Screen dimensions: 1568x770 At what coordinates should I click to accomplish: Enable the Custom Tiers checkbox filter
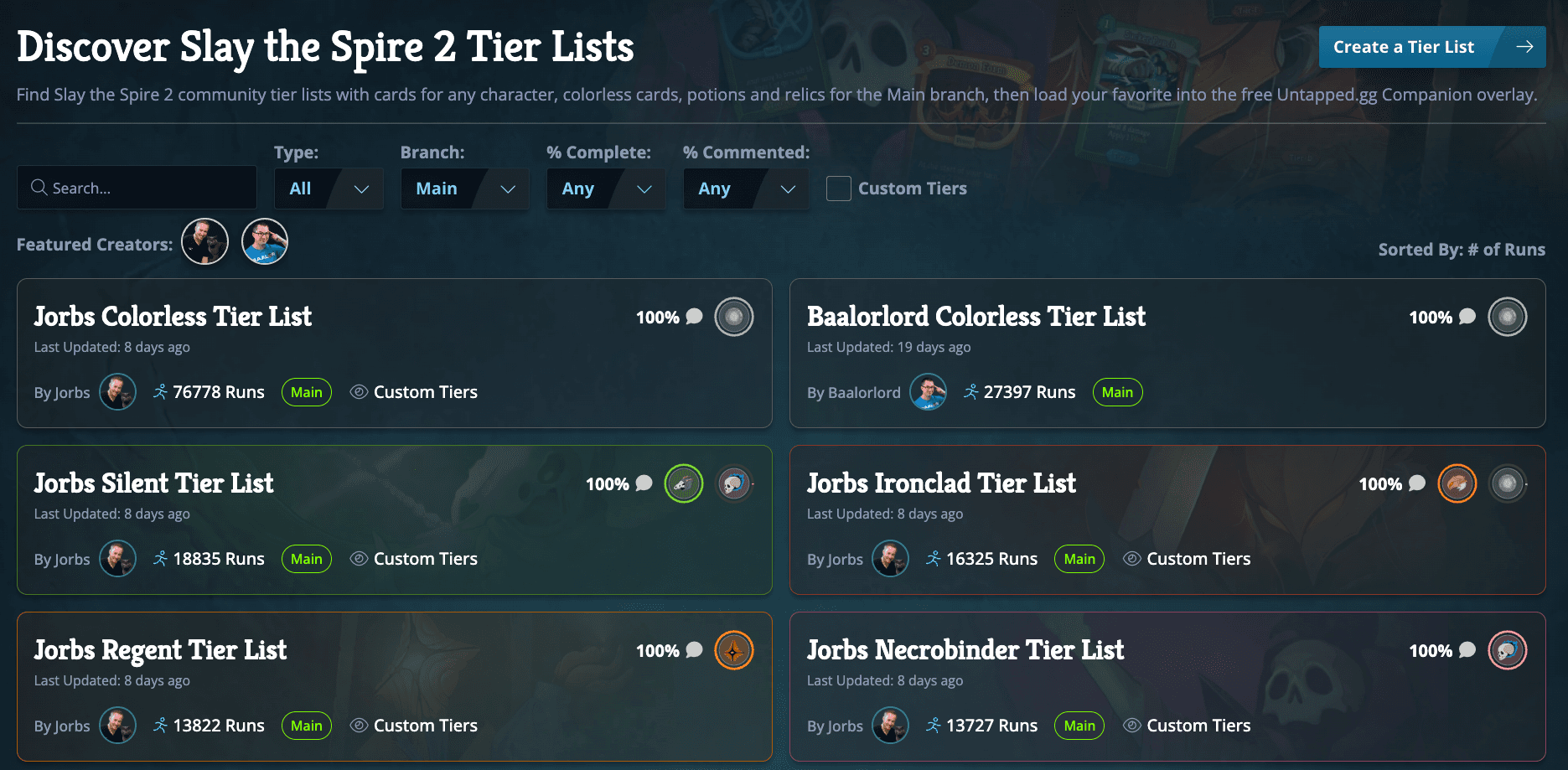838,189
